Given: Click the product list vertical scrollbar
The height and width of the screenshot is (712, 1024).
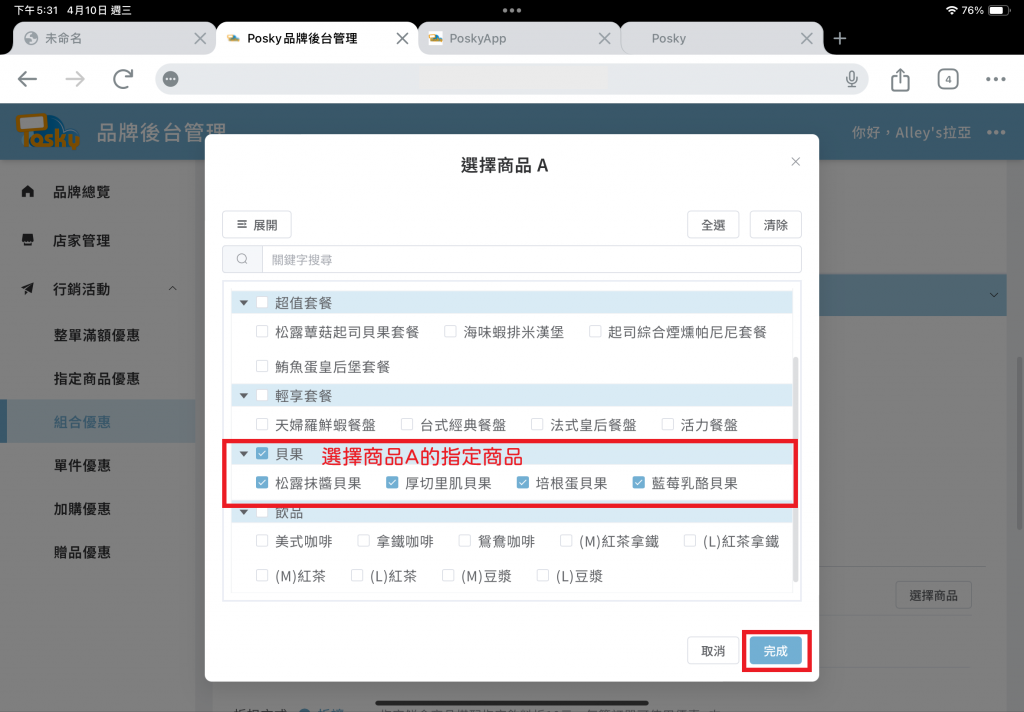Looking at the screenshot, I should [x=795, y=469].
